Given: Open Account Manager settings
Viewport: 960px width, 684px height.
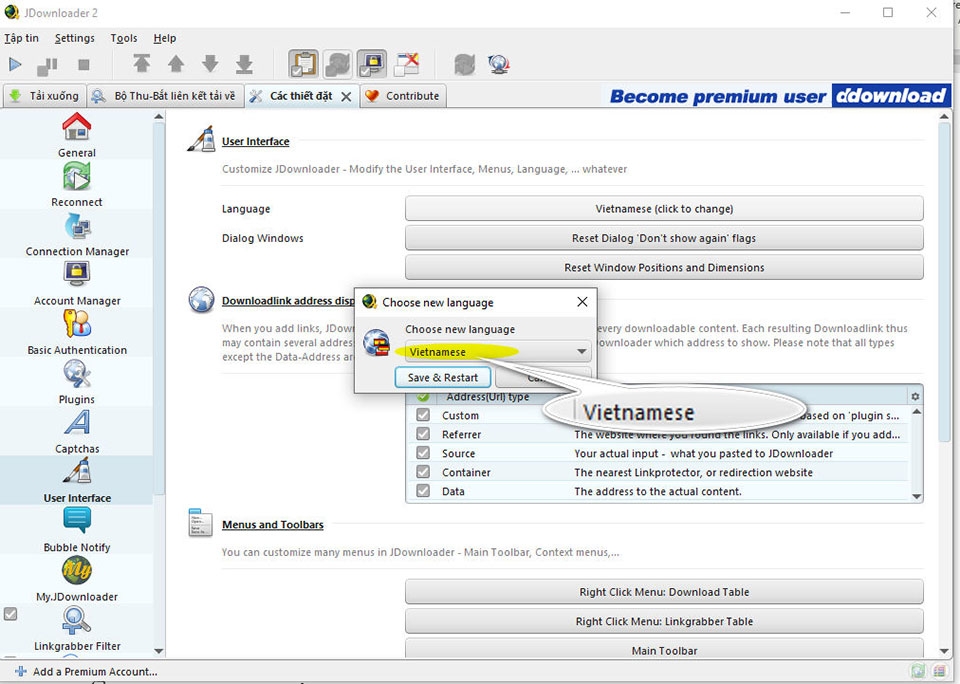Looking at the screenshot, I should (77, 284).
